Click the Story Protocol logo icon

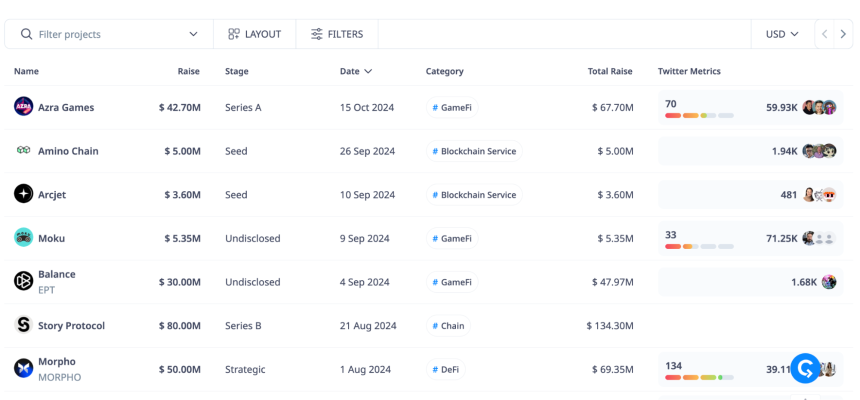click(x=24, y=324)
